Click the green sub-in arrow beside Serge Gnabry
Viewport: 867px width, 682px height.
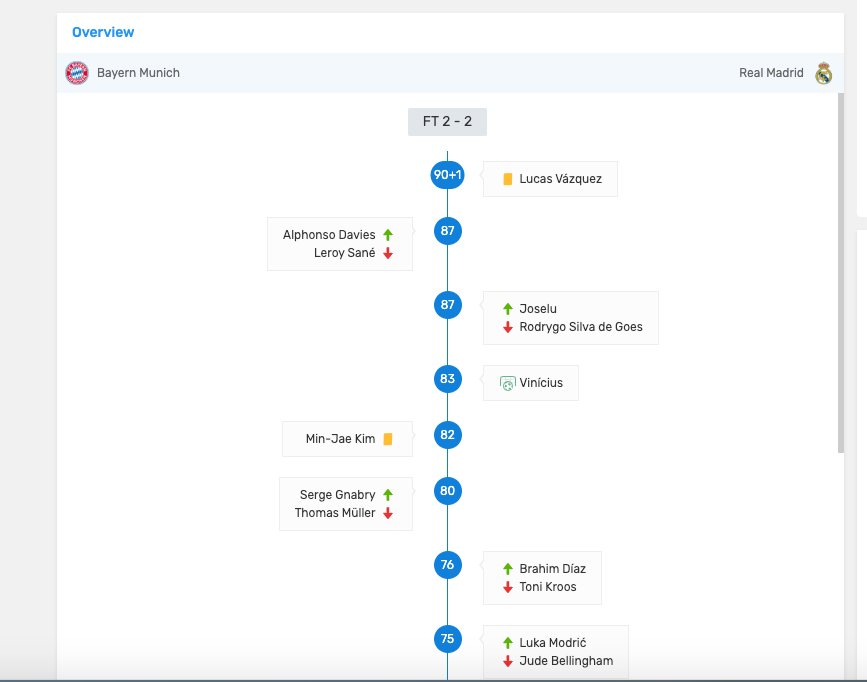coord(388,495)
